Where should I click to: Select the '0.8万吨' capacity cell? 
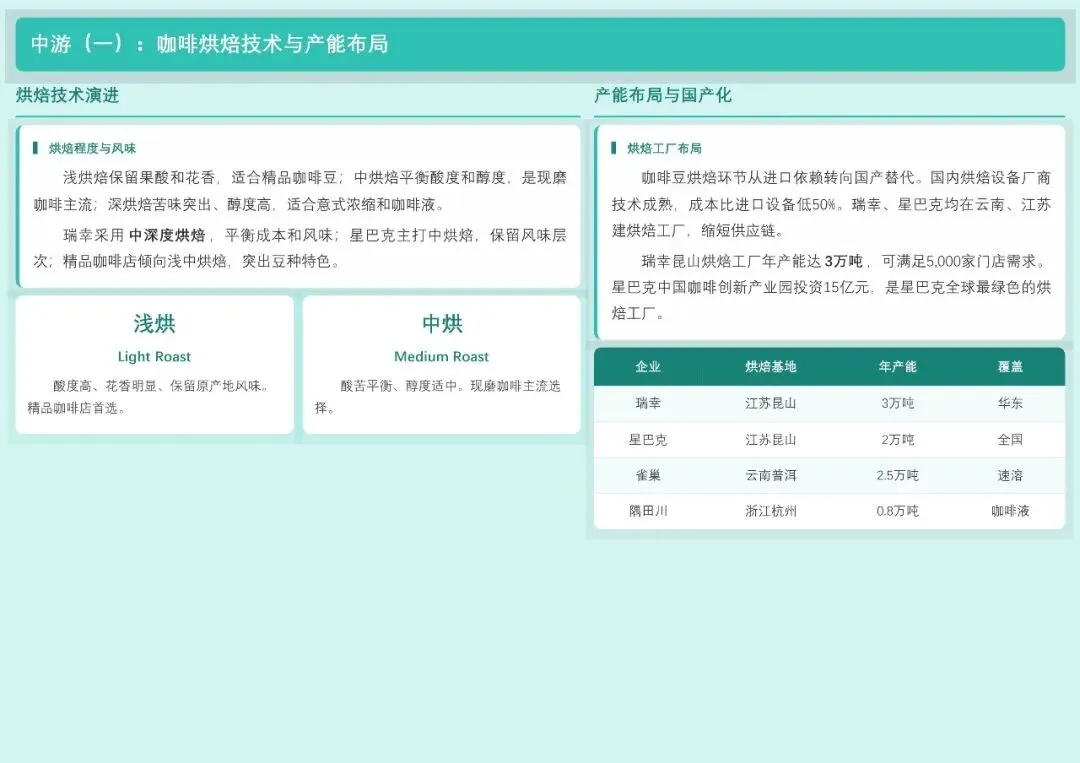[897, 511]
